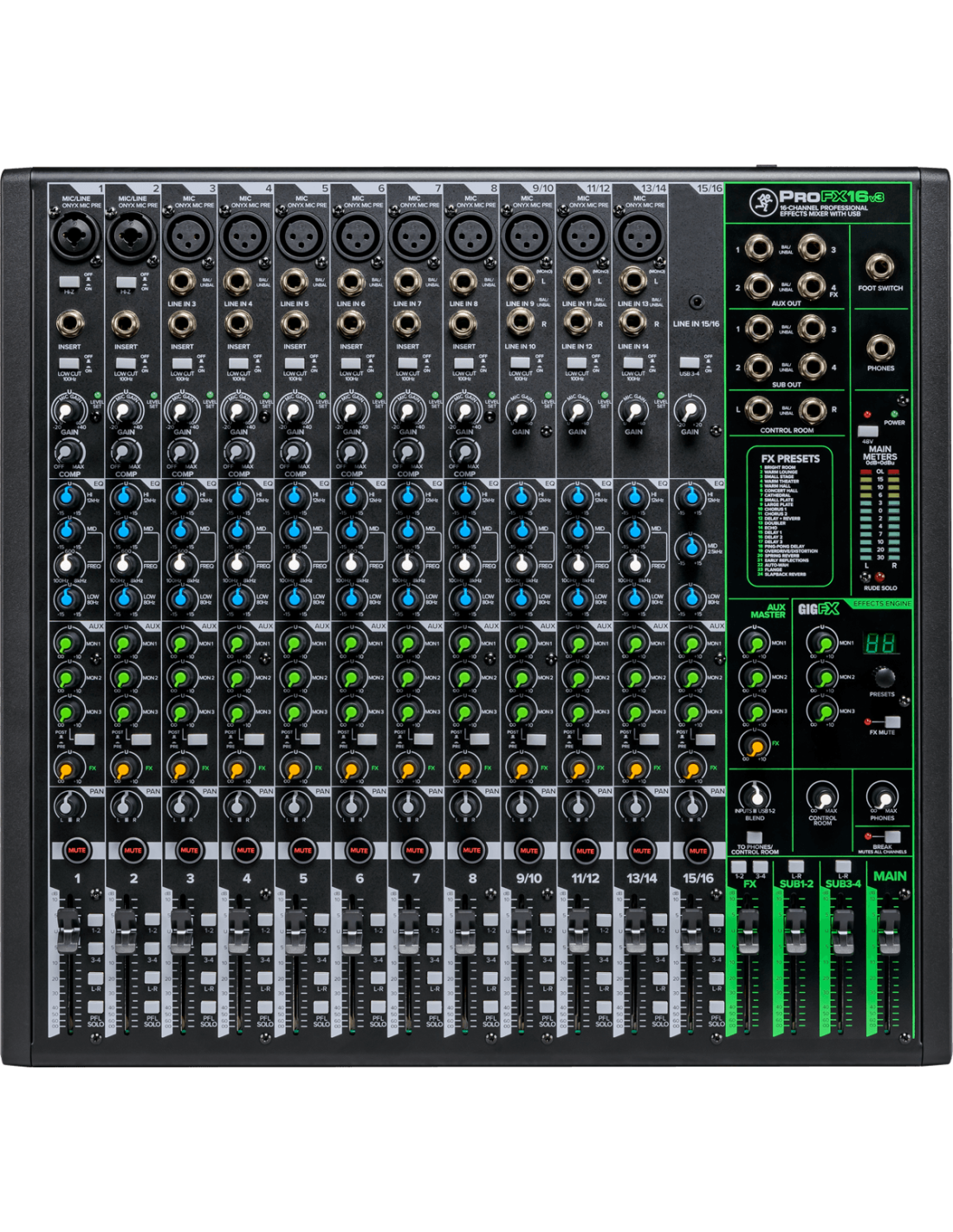Click the channel 3 COMP knob
Screen dimensions: 953x1232
click(182, 453)
